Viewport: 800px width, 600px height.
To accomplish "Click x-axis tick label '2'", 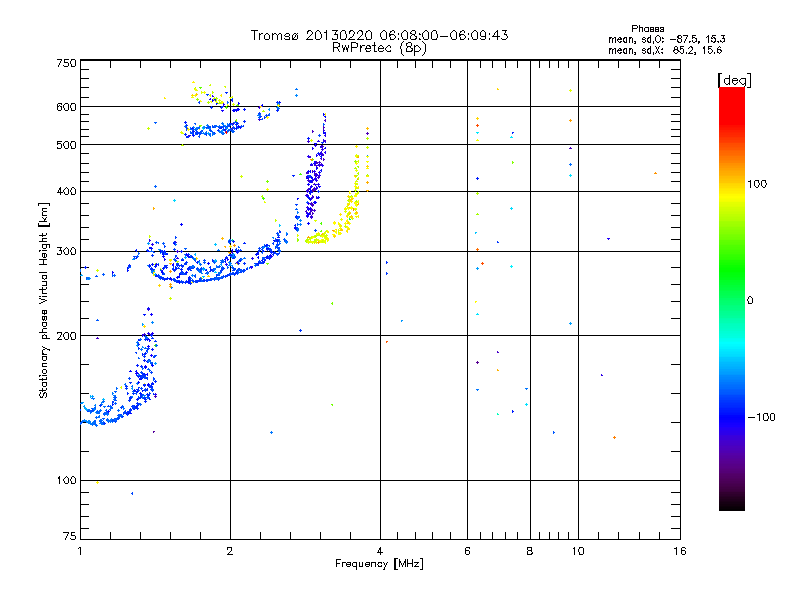I will pyautogui.click(x=230, y=551).
